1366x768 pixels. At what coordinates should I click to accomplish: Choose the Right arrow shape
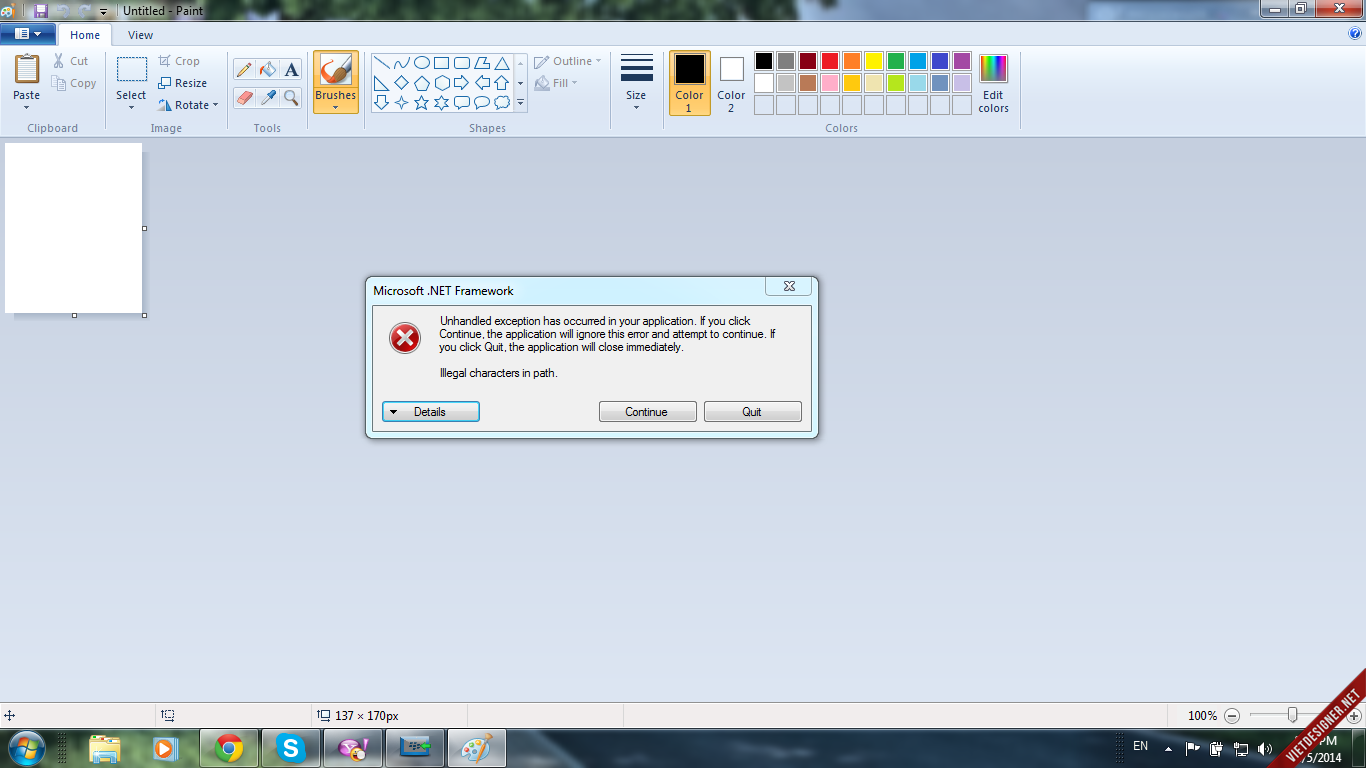point(461,82)
